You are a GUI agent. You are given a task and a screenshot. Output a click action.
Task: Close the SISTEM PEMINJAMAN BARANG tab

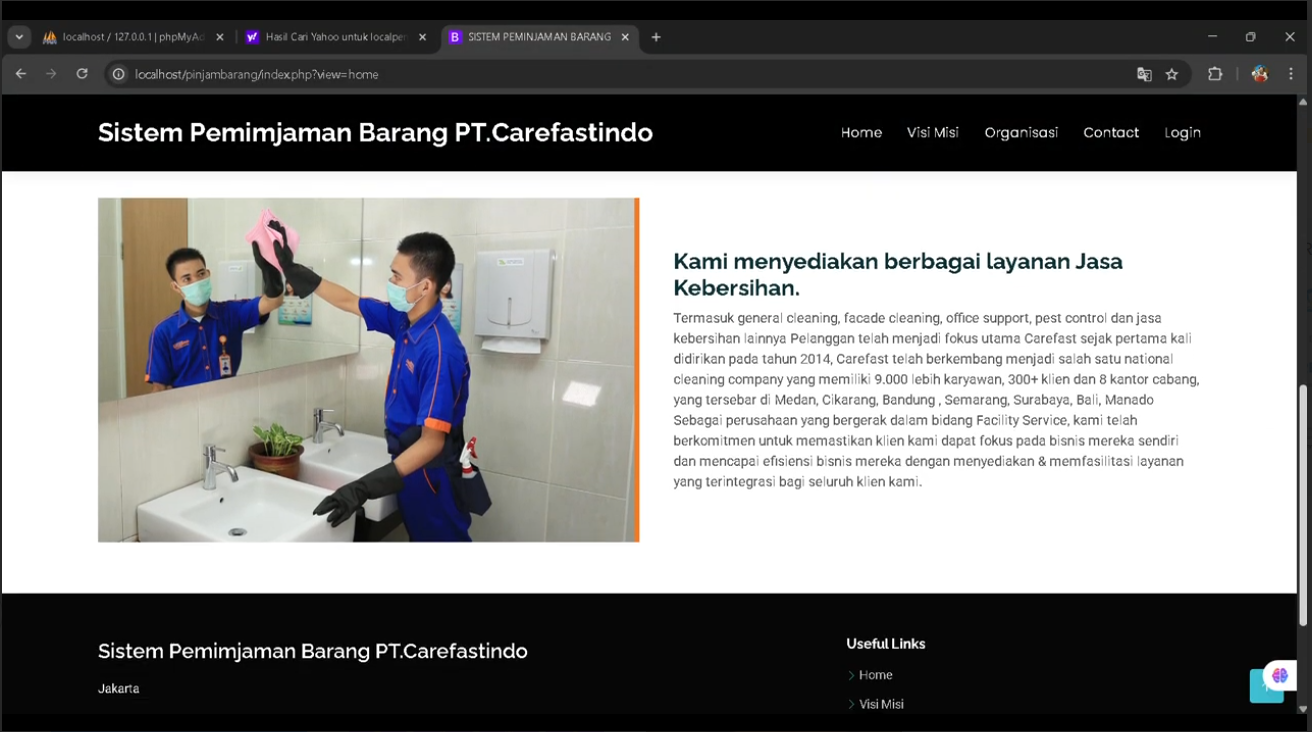tap(625, 37)
